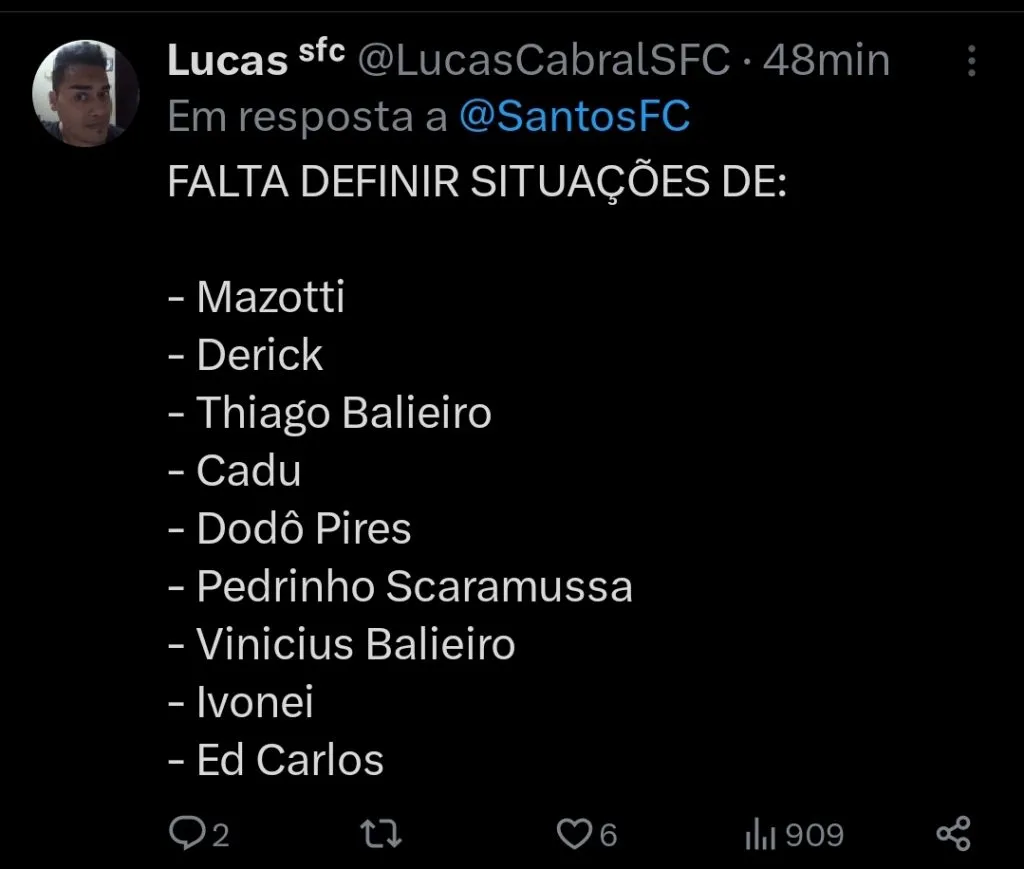Share the tweet using the share icon

click(x=952, y=833)
